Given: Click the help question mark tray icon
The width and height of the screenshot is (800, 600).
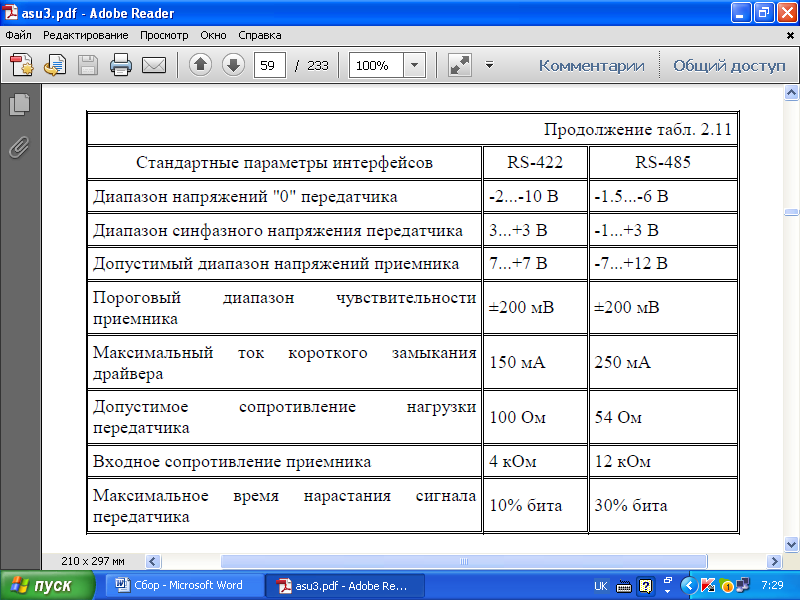Looking at the screenshot, I should pyautogui.click(x=645, y=586).
